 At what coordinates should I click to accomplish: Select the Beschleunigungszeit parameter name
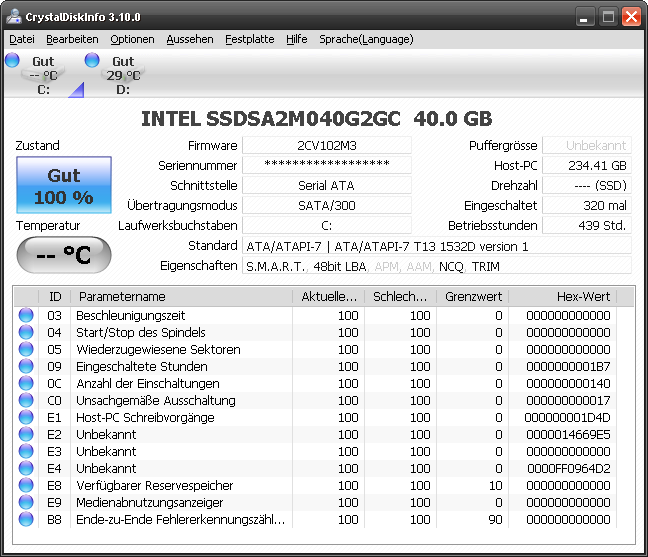131,316
